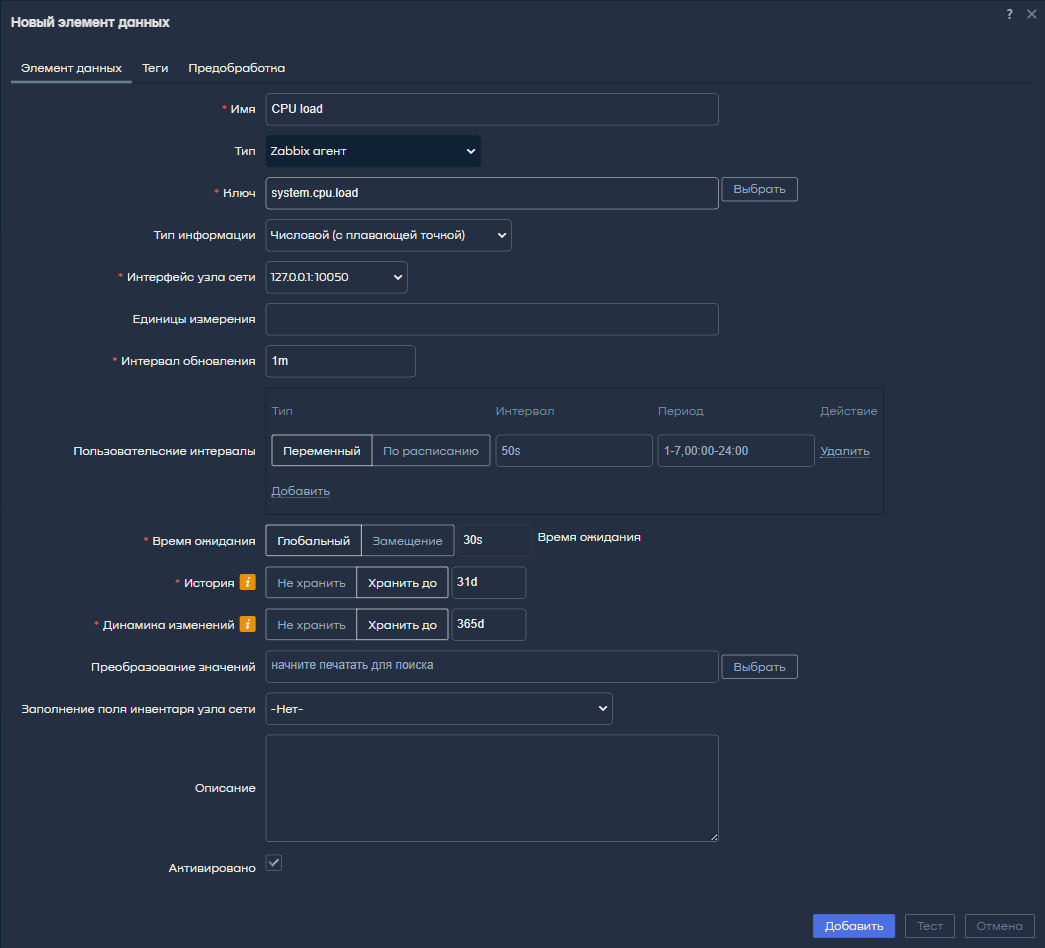Select Хранить до for История
The width and height of the screenshot is (1045, 948).
tap(403, 583)
